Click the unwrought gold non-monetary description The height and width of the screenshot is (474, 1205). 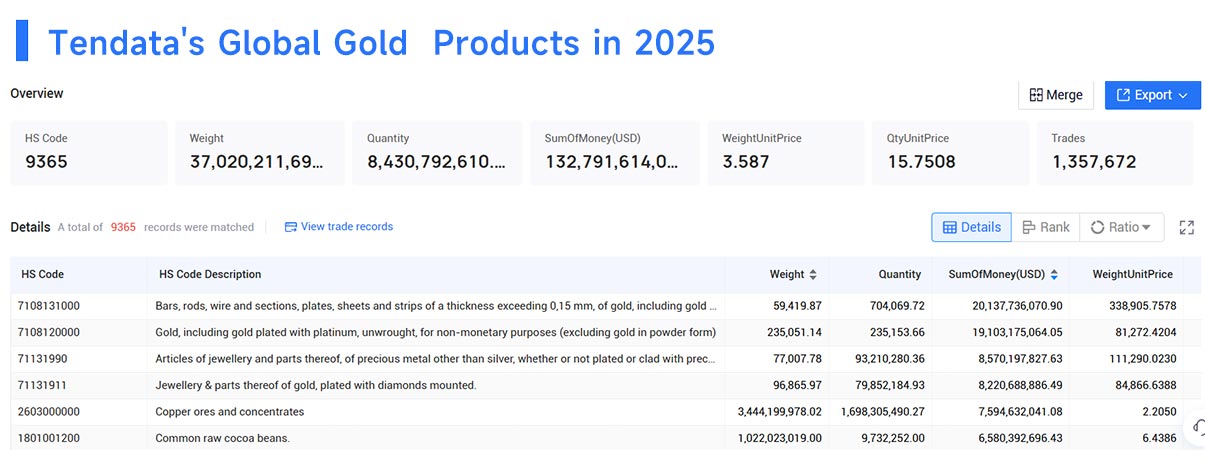pos(435,332)
